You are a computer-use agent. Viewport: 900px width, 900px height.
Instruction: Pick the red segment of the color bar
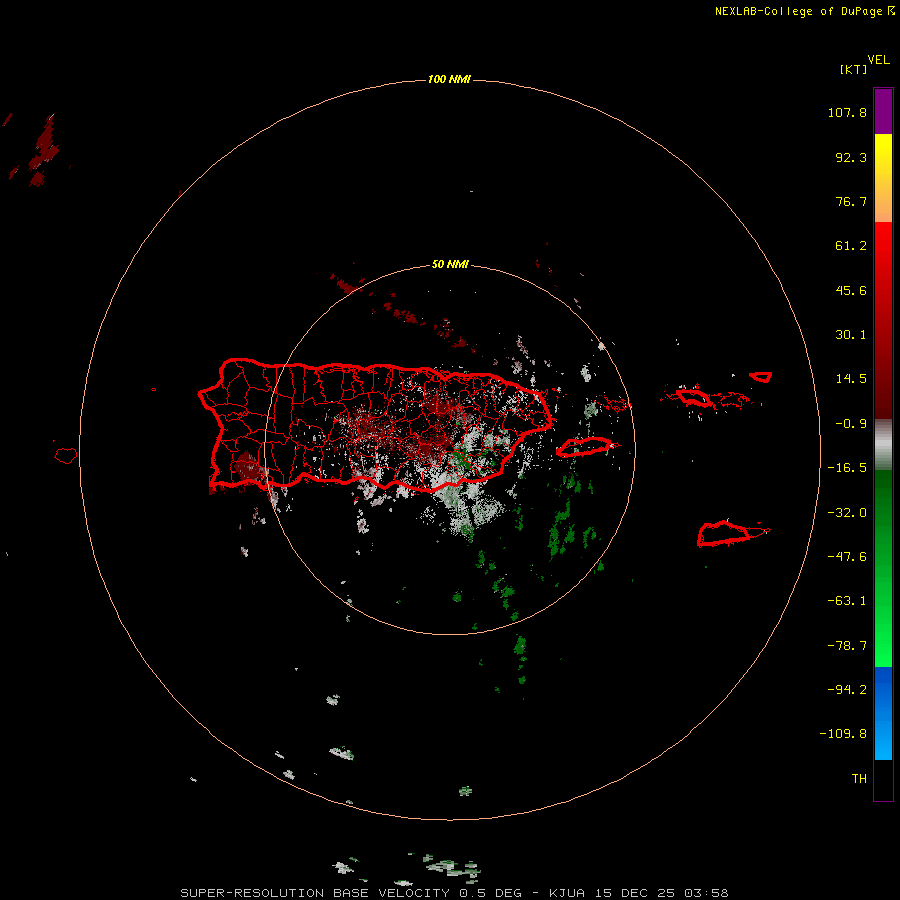pos(883,320)
